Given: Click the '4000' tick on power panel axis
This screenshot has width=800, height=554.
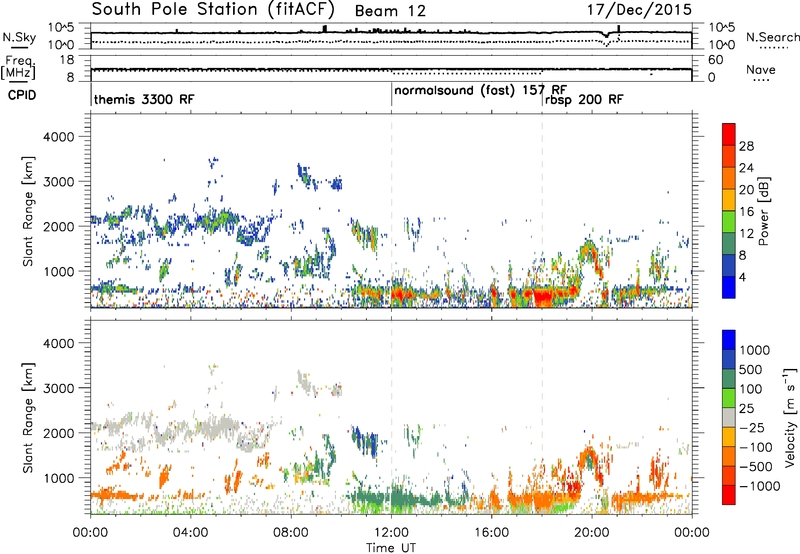Looking at the screenshot, I should click(58, 137).
